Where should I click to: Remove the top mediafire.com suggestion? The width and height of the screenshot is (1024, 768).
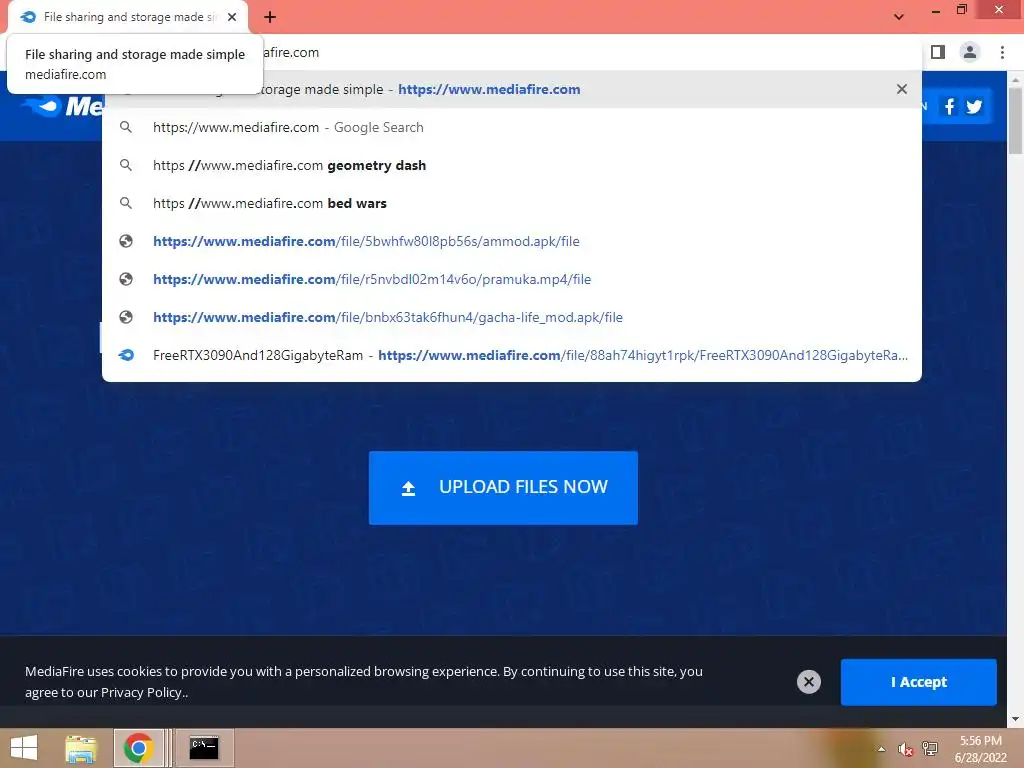pyautogui.click(x=902, y=89)
